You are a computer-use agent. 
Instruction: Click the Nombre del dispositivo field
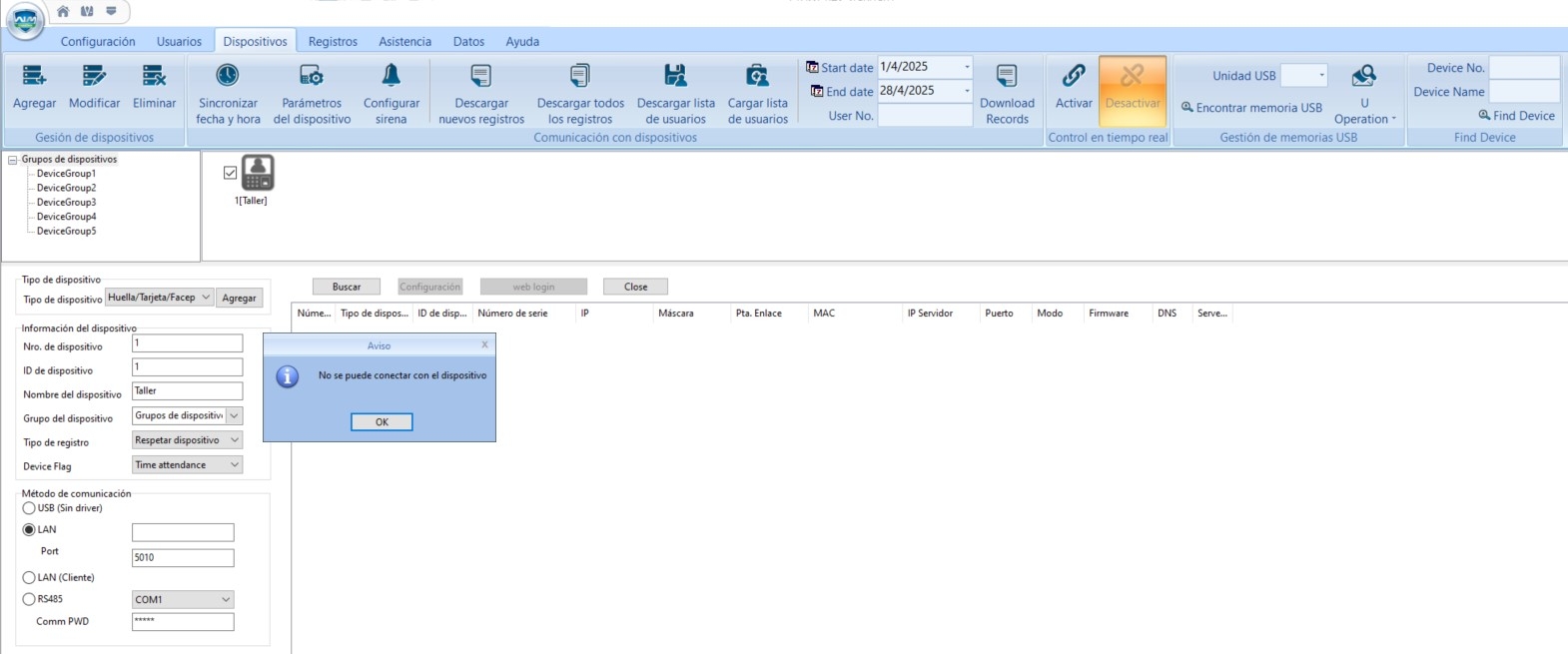tap(187, 391)
